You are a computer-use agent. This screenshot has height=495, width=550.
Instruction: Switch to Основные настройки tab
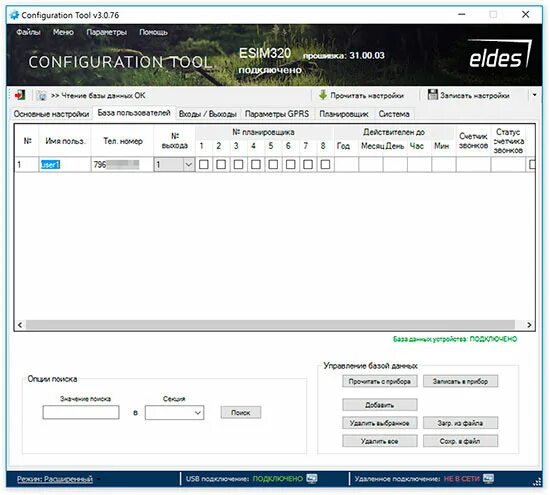51,114
